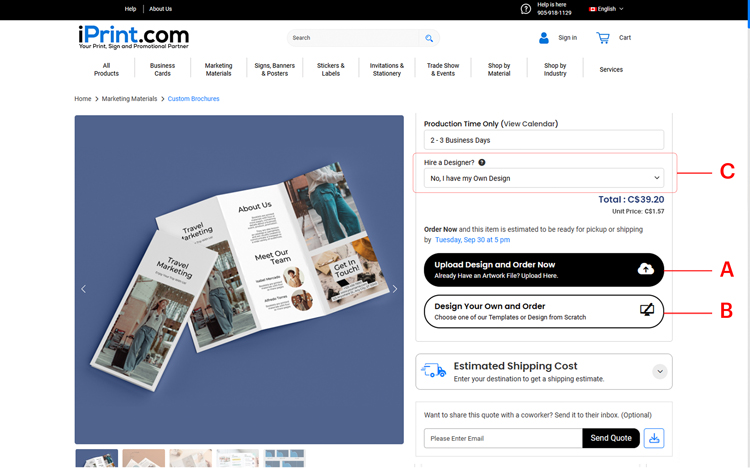Click Upload Design and Order Now button
Viewport: 750px width, 468px height.
point(544,269)
